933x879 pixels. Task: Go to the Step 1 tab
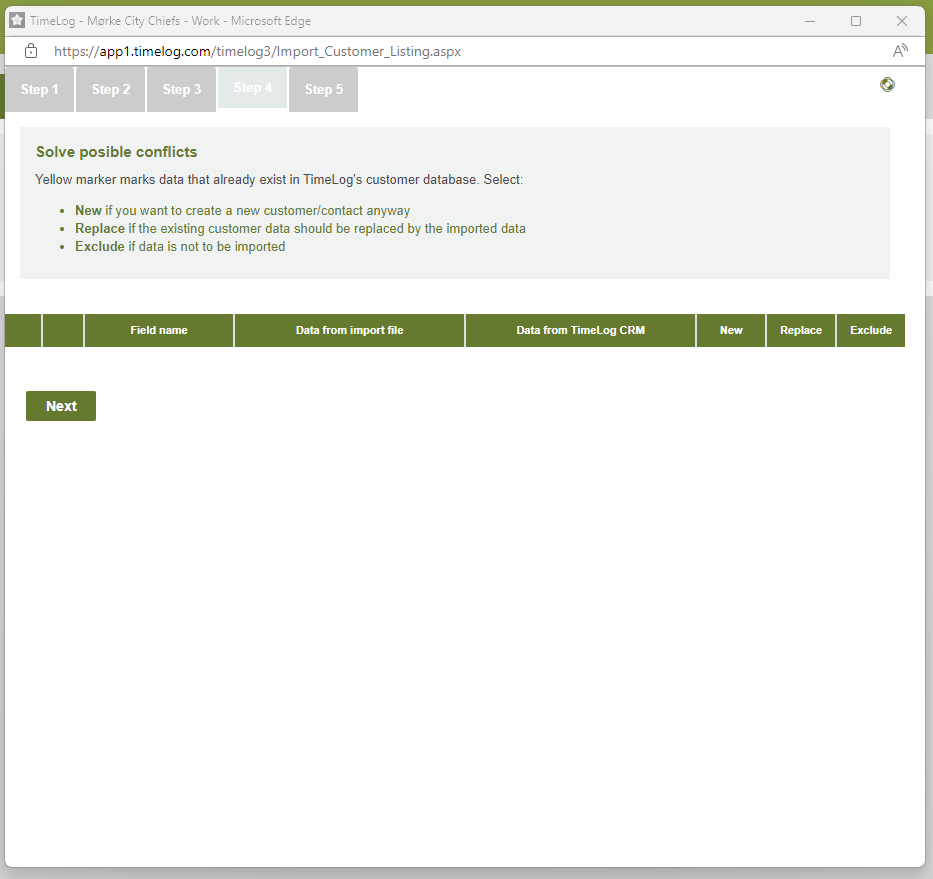tap(40, 90)
